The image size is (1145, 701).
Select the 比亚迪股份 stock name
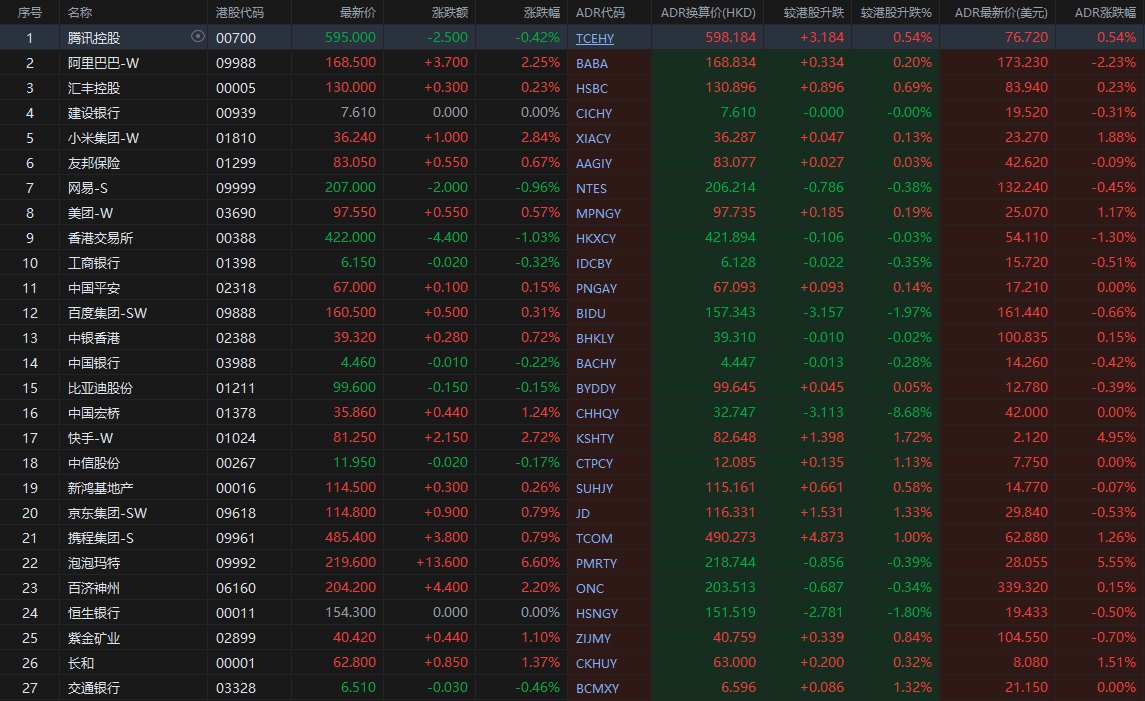point(100,388)
